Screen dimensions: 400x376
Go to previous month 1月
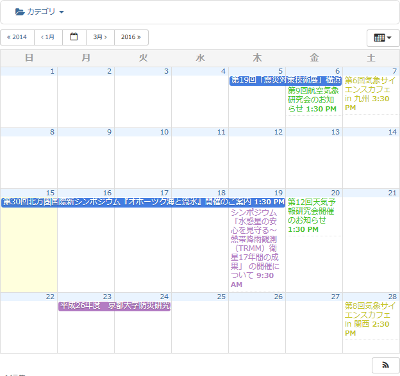click(48, 37)
